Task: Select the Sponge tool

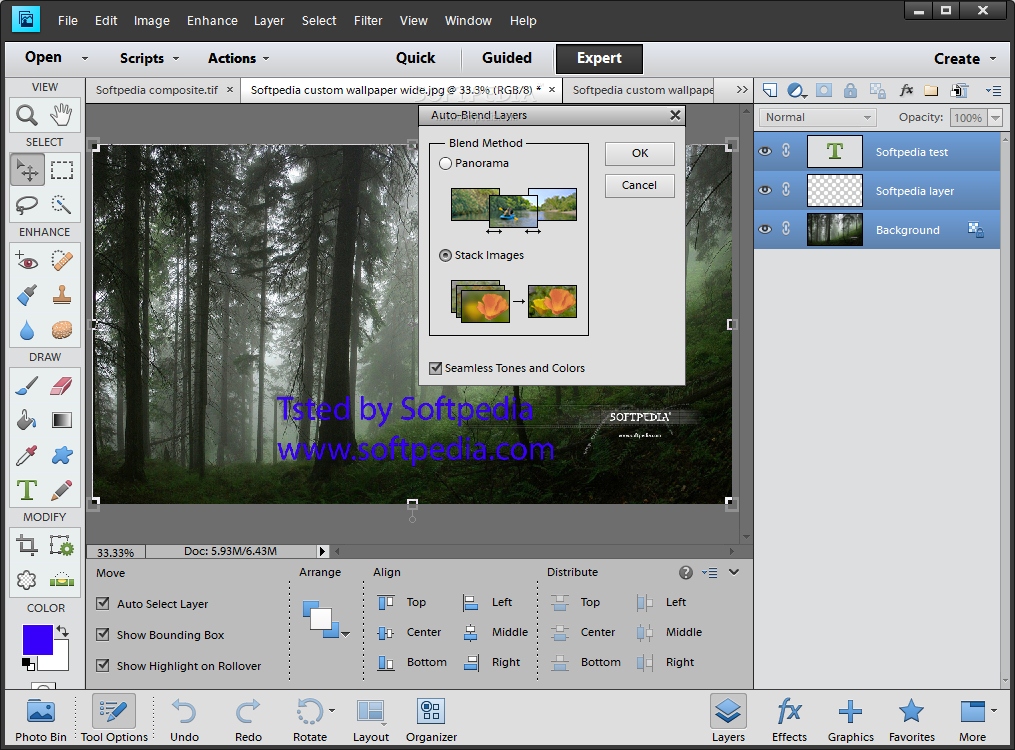Action: (61, 330)
